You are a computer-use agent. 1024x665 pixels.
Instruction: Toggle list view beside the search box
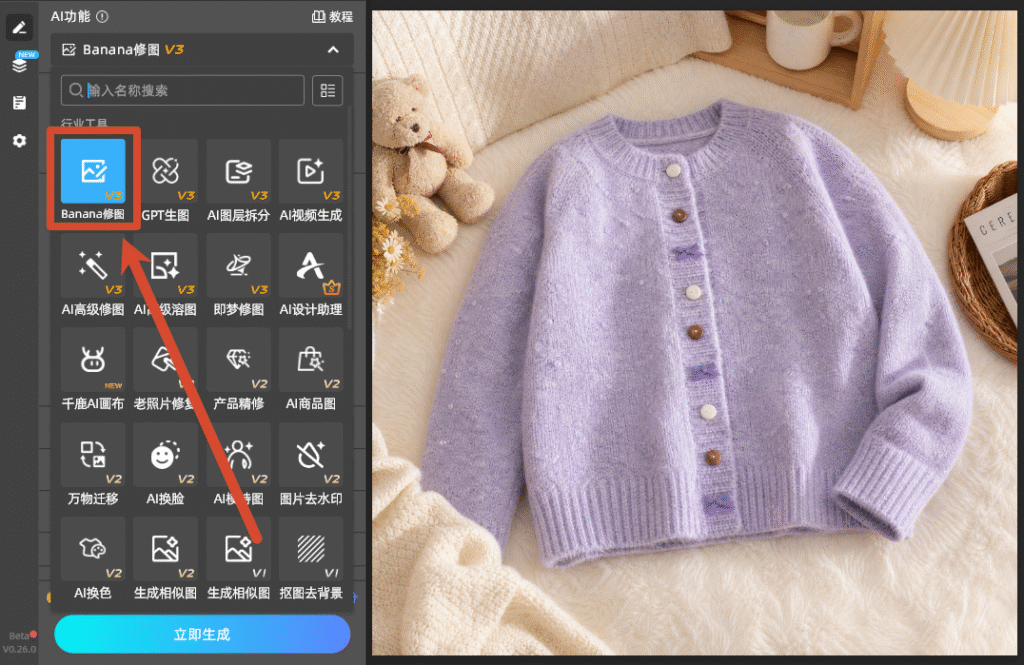click(x=328, y=90)
